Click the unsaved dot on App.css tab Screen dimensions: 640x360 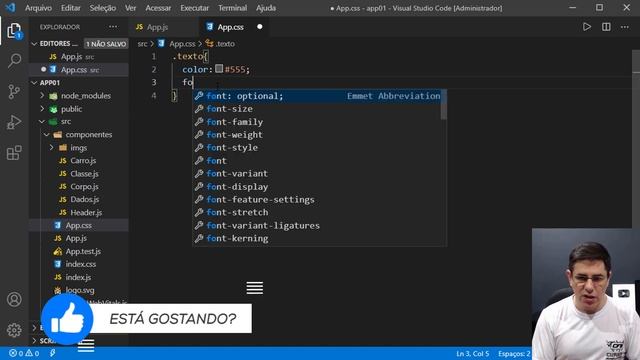pyautogui.click(x=260, y=27)
